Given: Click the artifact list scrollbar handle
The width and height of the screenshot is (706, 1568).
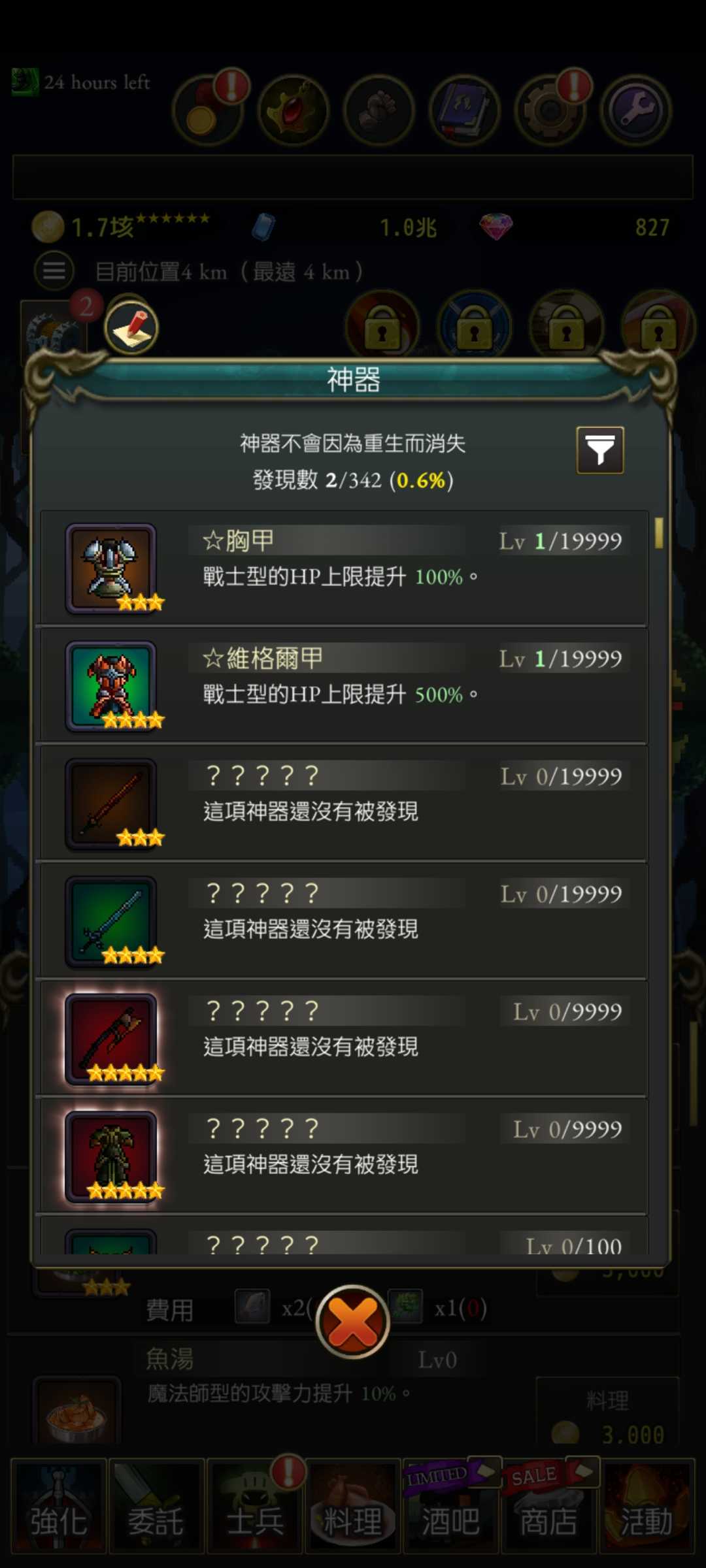Looking at the screenshot, I should coord(659,532).
